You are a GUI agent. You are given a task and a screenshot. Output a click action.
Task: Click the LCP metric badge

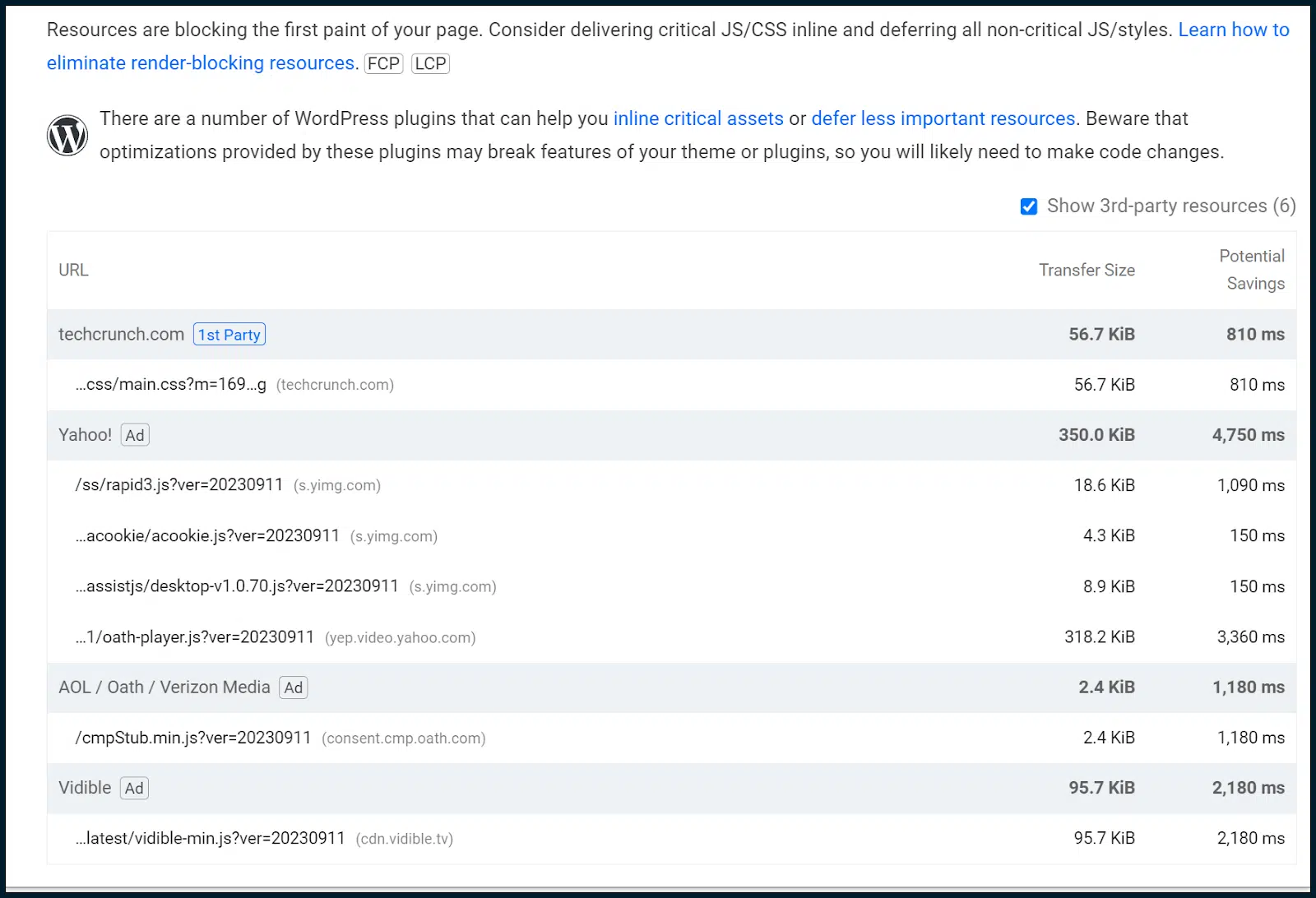430,63
